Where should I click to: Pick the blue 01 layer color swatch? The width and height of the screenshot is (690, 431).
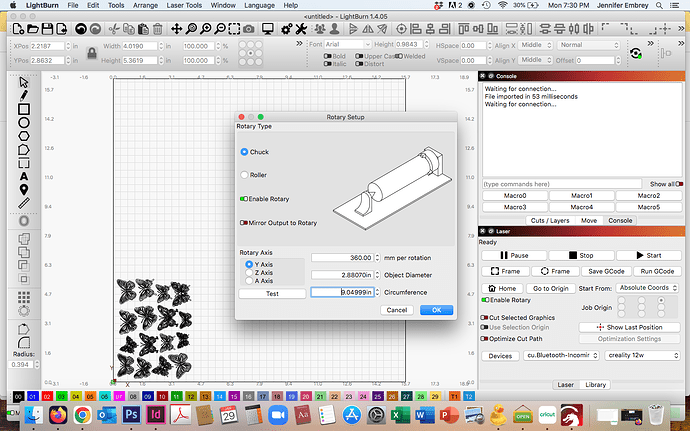point(33,396)
